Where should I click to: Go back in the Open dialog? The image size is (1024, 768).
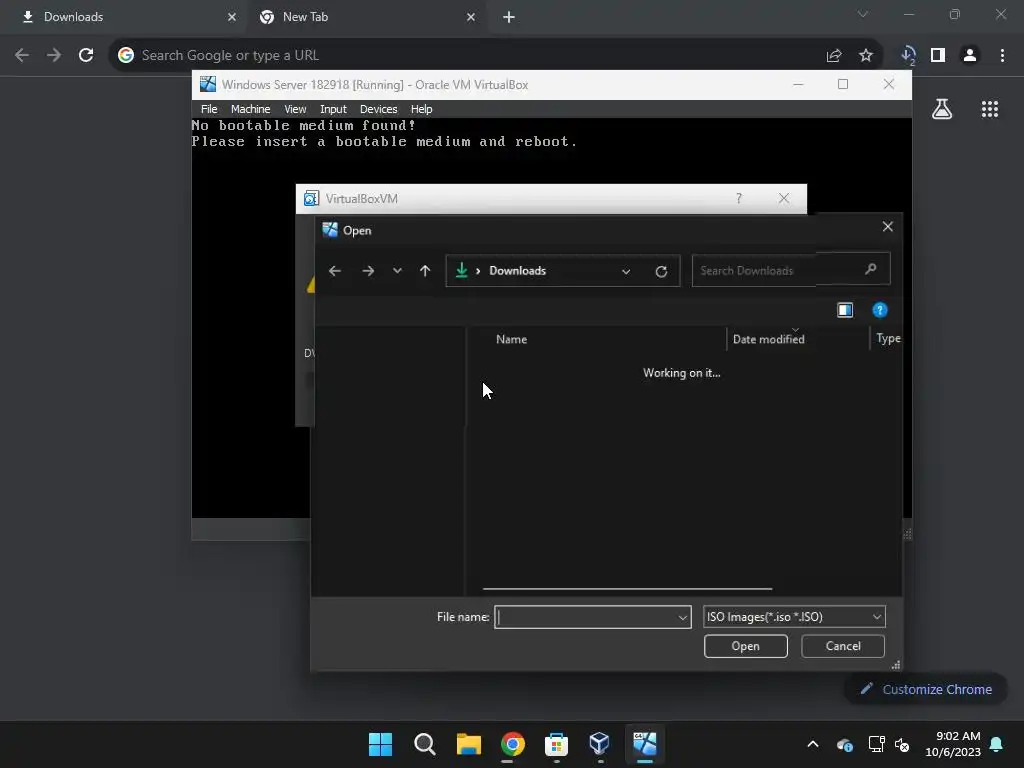(x=335, y=271)
